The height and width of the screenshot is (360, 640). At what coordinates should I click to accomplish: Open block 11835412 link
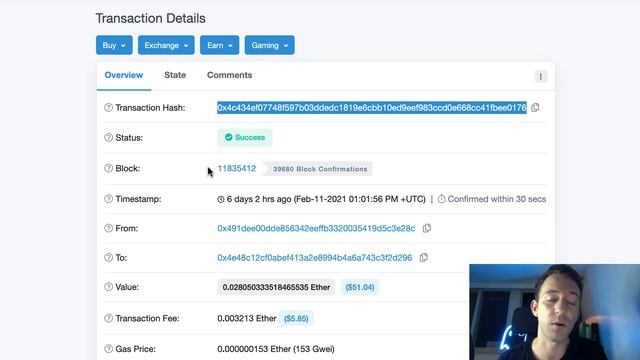[x=237, y=168]
